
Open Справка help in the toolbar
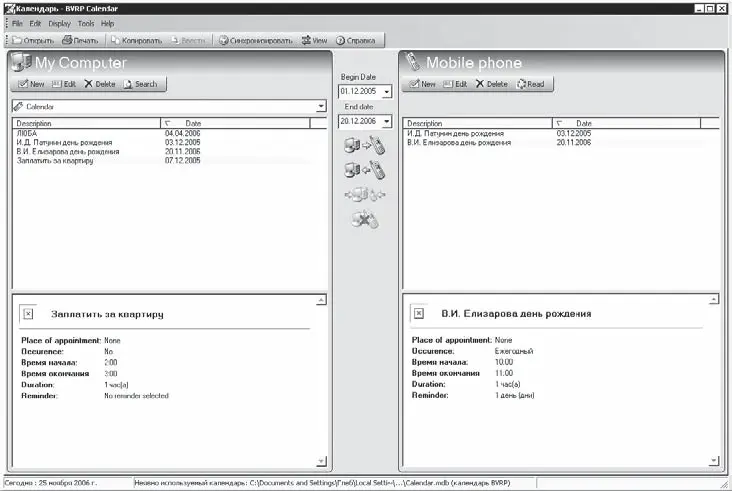[355, 40]
